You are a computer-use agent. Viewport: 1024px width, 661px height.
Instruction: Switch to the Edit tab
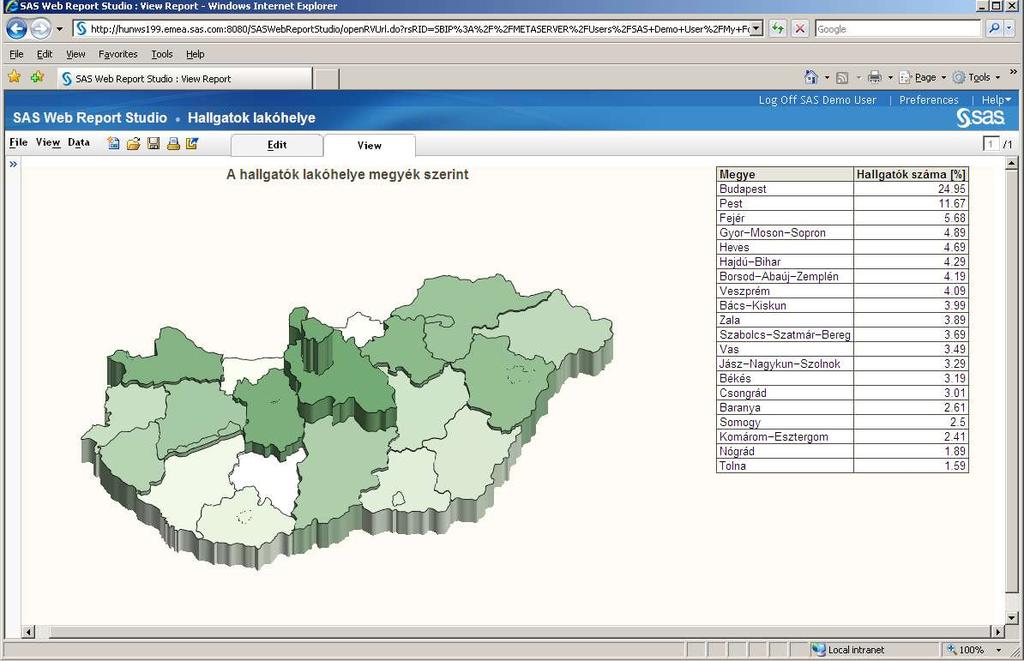(x=277, y=145)
